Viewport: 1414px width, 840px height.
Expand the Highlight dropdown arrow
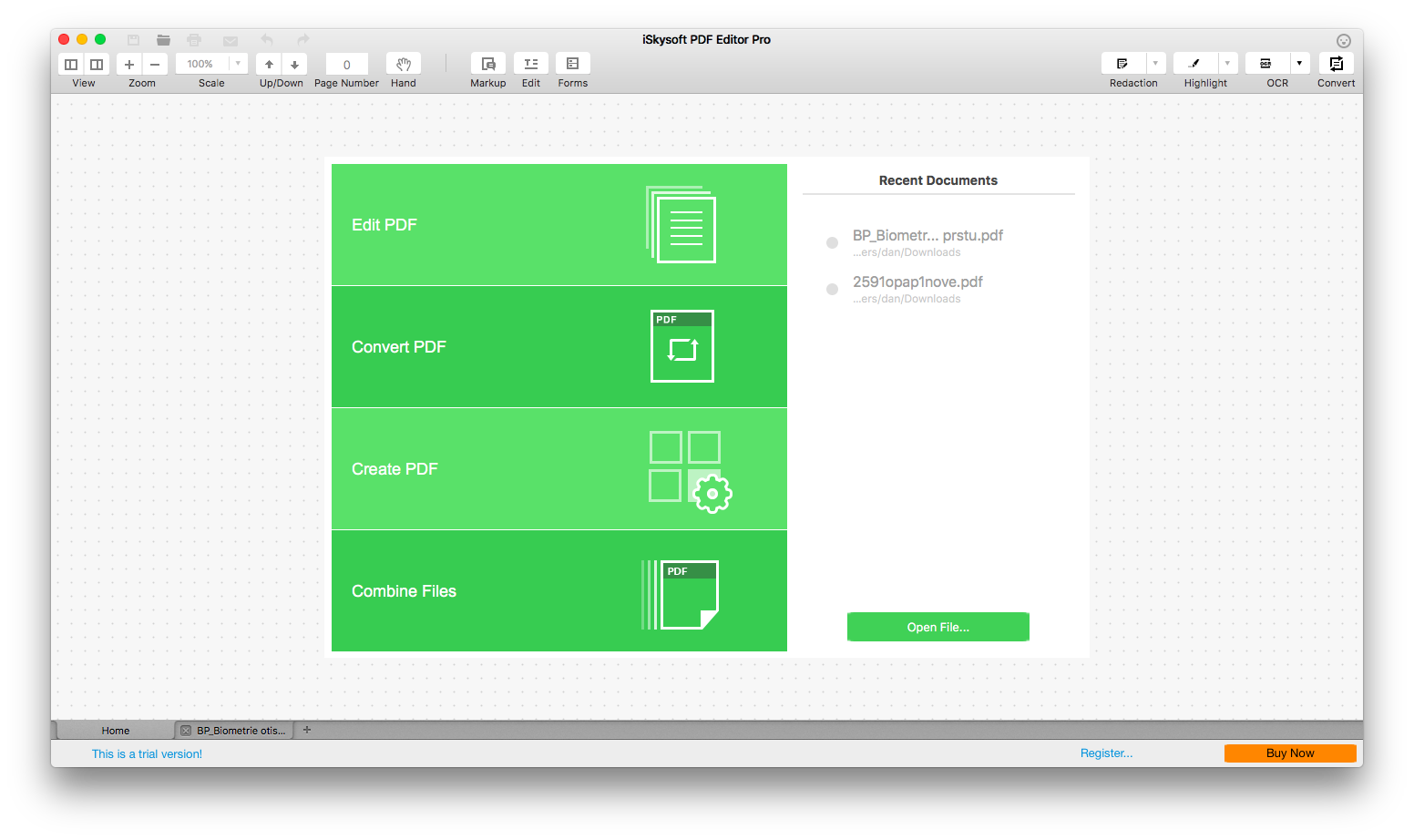(1227, 64)
